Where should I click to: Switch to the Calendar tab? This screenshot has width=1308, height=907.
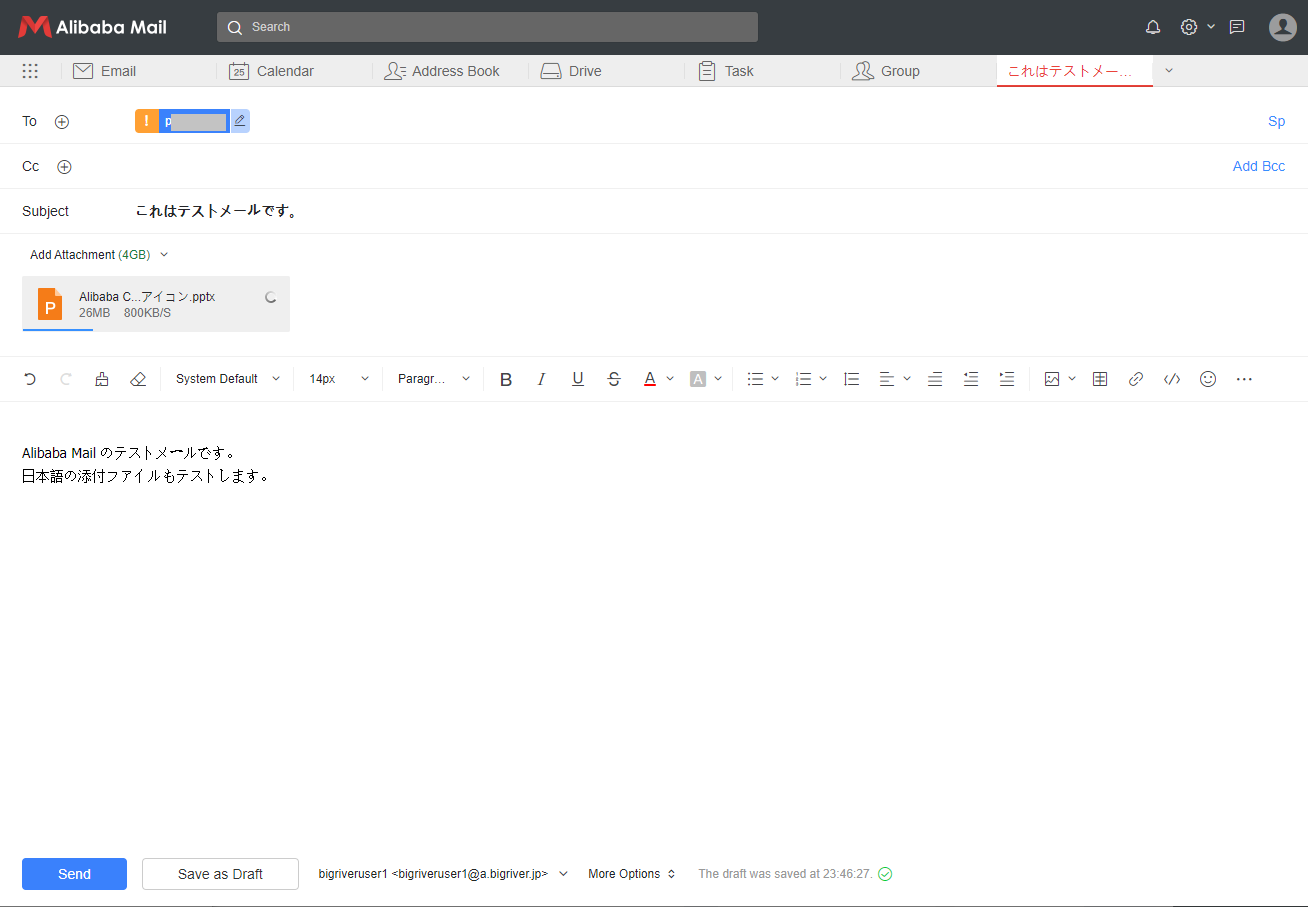point(285,71)
